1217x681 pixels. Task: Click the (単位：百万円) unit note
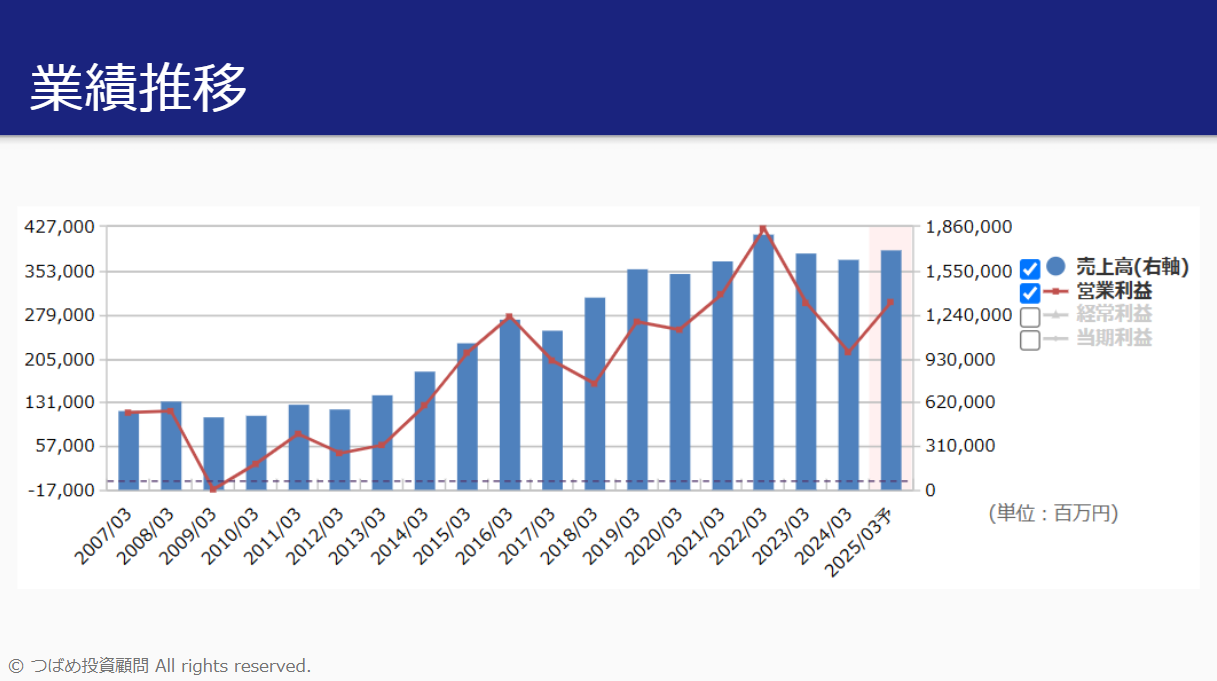[x=1053, y=514]
